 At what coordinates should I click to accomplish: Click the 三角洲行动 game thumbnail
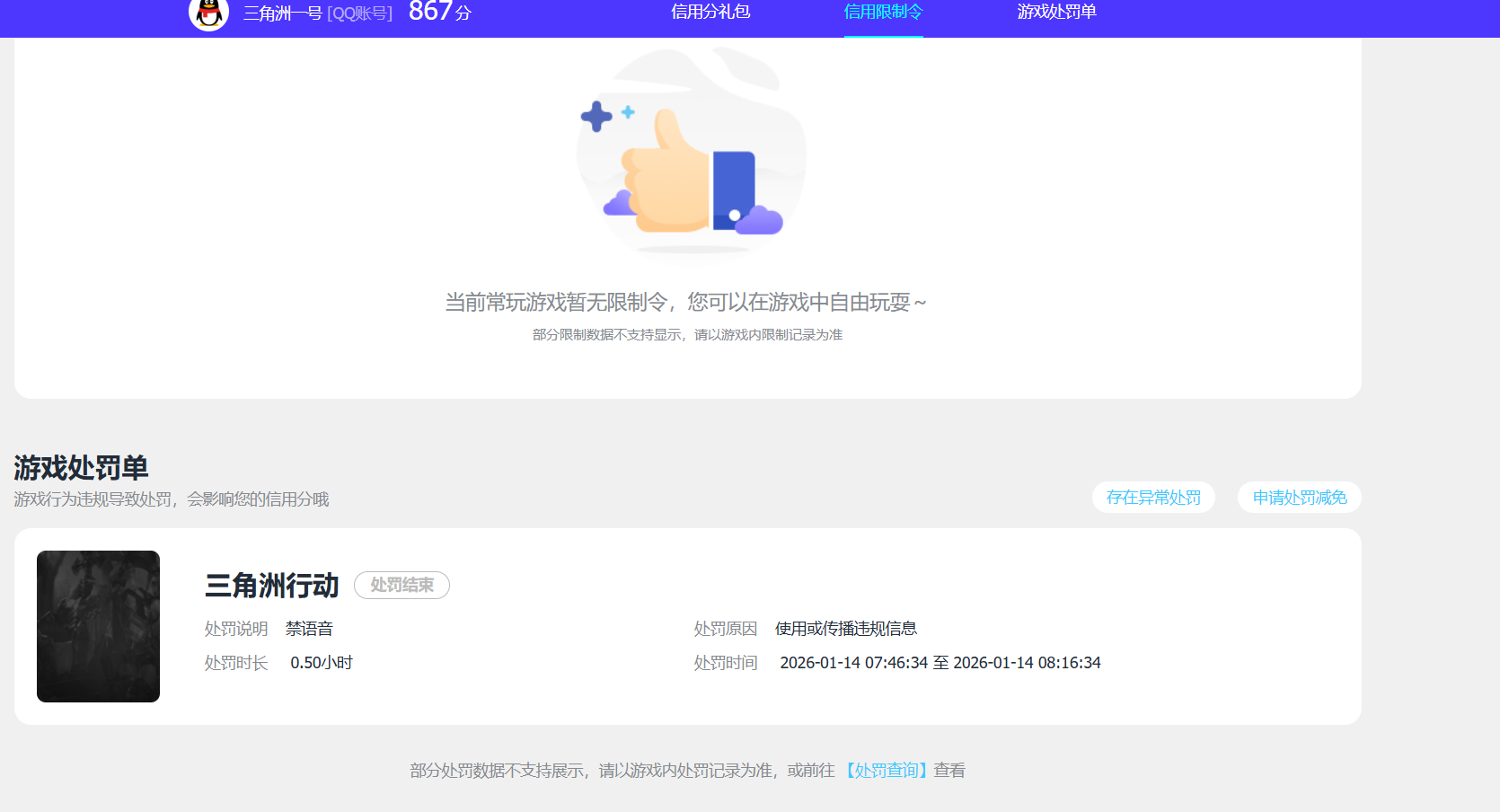tap(98, 626)
